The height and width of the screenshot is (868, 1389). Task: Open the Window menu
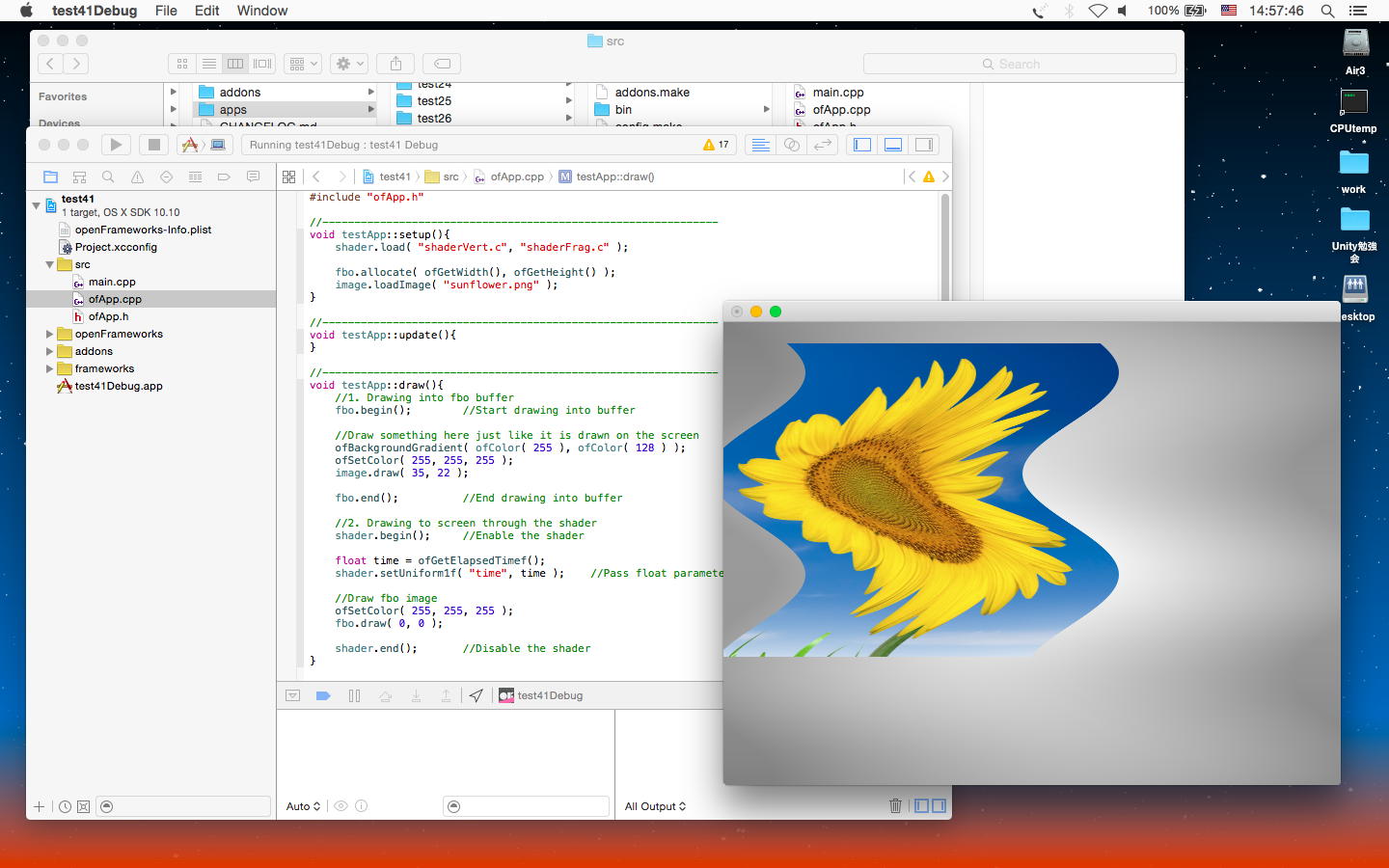[x=261, y=11]
